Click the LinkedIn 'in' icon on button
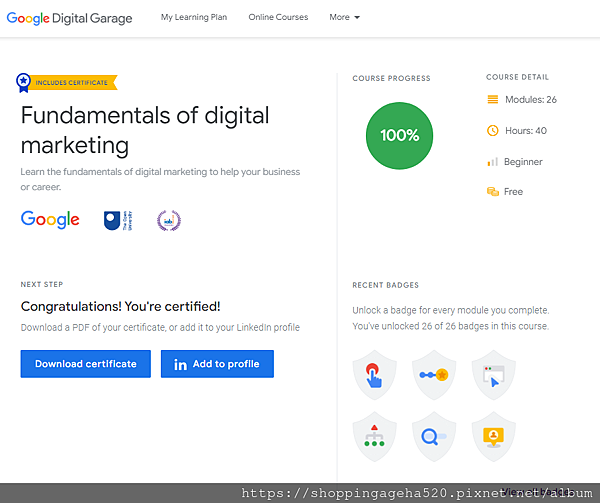Screen dimensions: 600x503 [x=180, y=364]
